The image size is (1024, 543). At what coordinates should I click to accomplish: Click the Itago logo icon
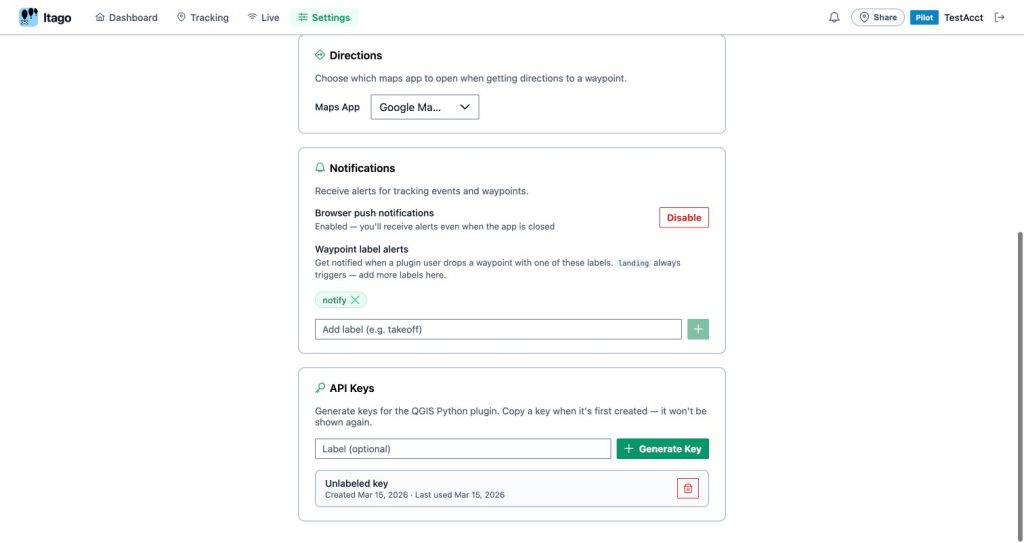pyautogui.click(x=28, y=17)
